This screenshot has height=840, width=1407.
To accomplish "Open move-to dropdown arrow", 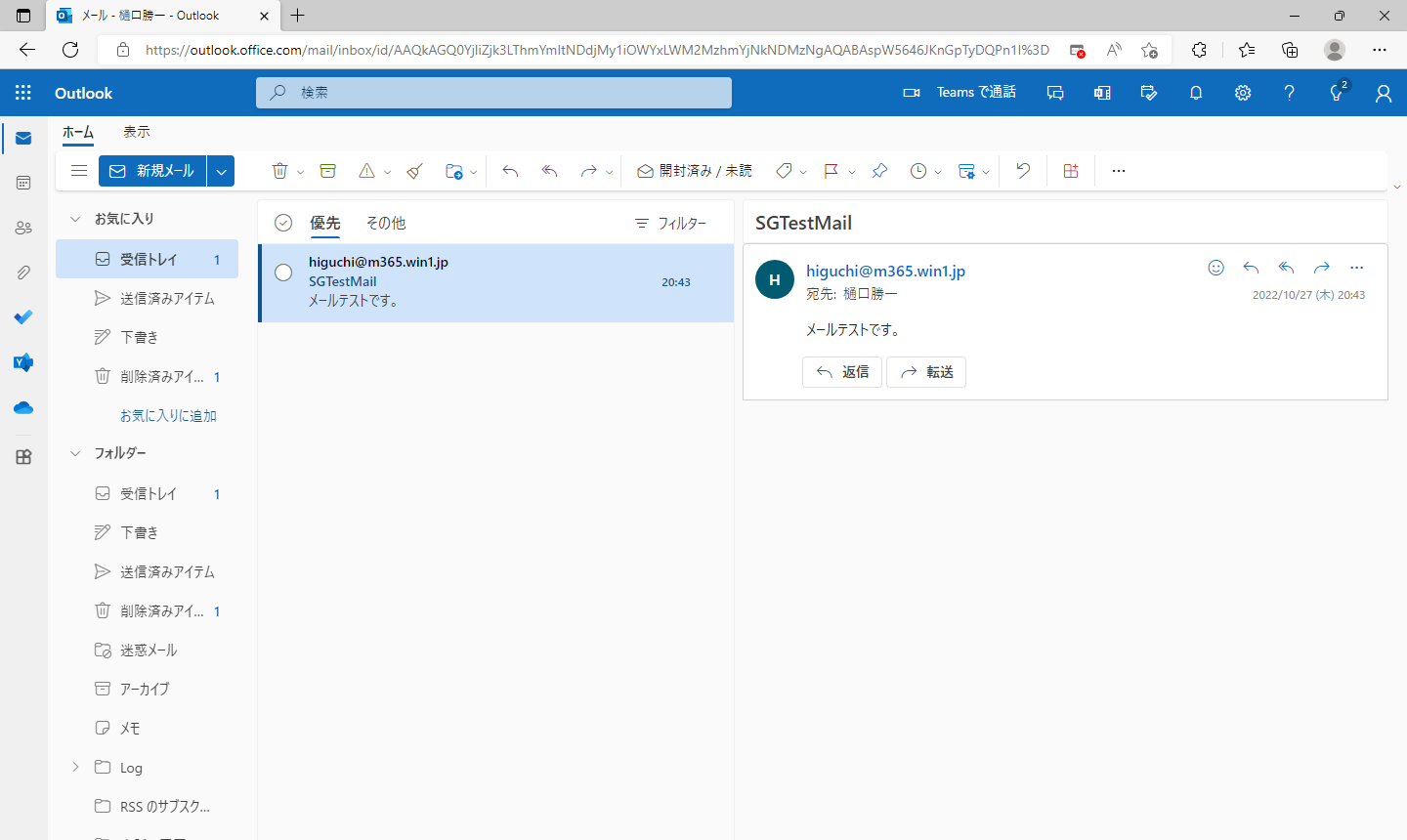I will [474, 172].
